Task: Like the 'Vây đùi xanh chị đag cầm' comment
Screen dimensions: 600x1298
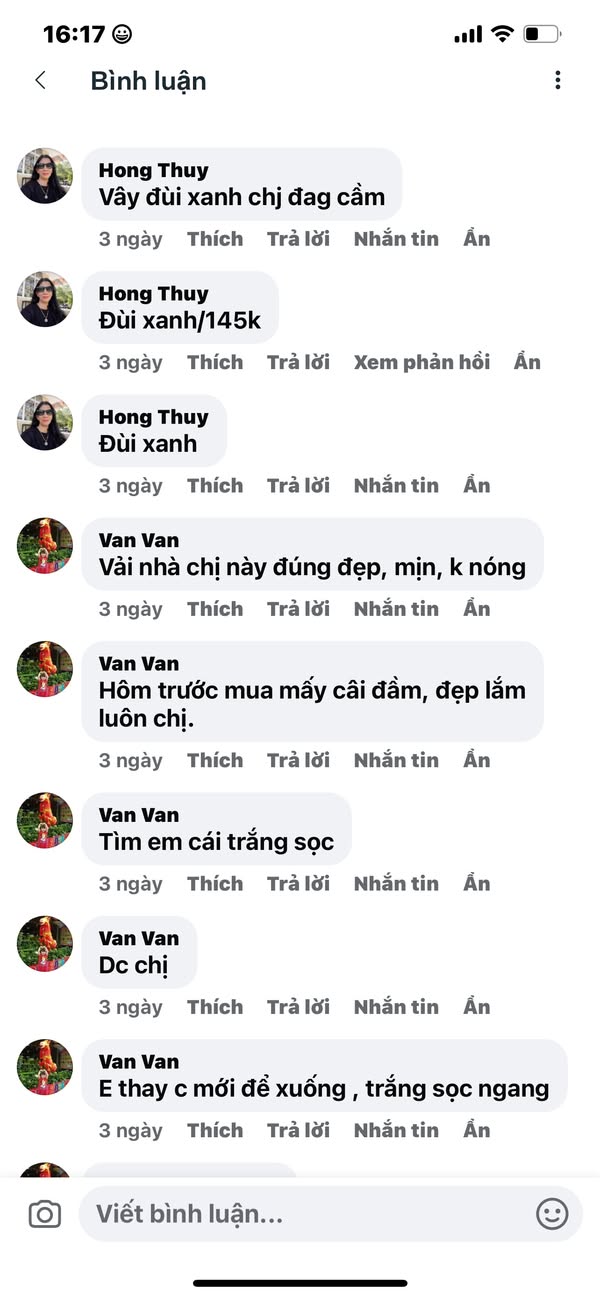Action: (214, 239)
